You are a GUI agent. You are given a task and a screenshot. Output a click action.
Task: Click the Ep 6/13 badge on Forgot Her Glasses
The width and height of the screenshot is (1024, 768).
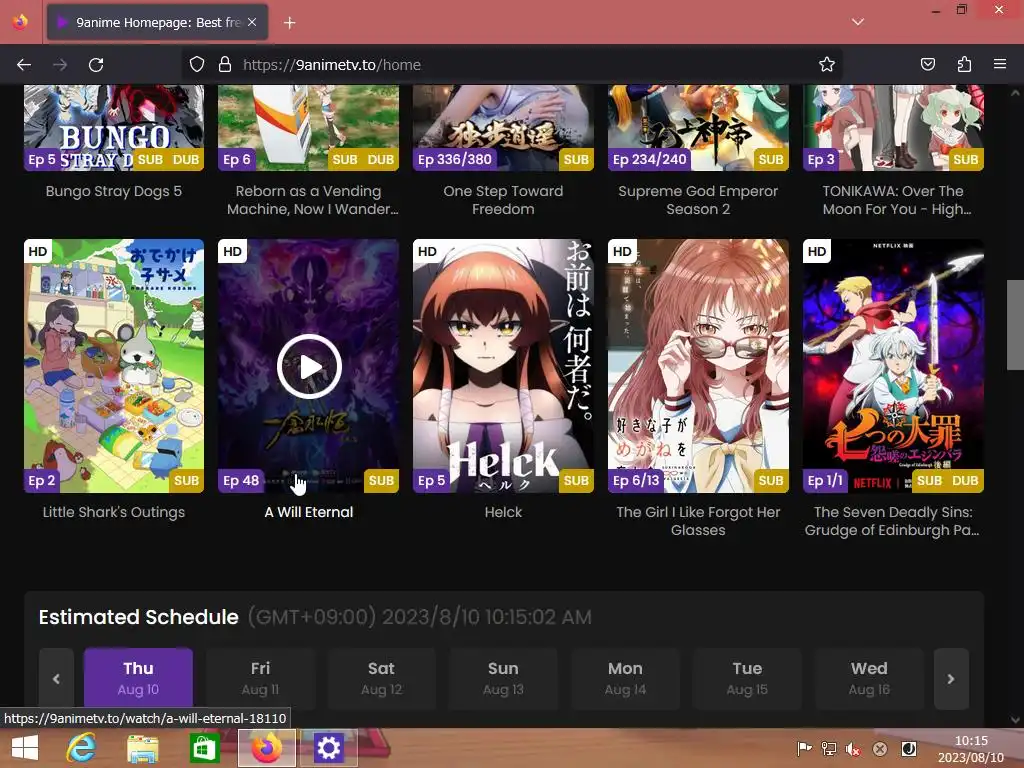click(636, 481)
